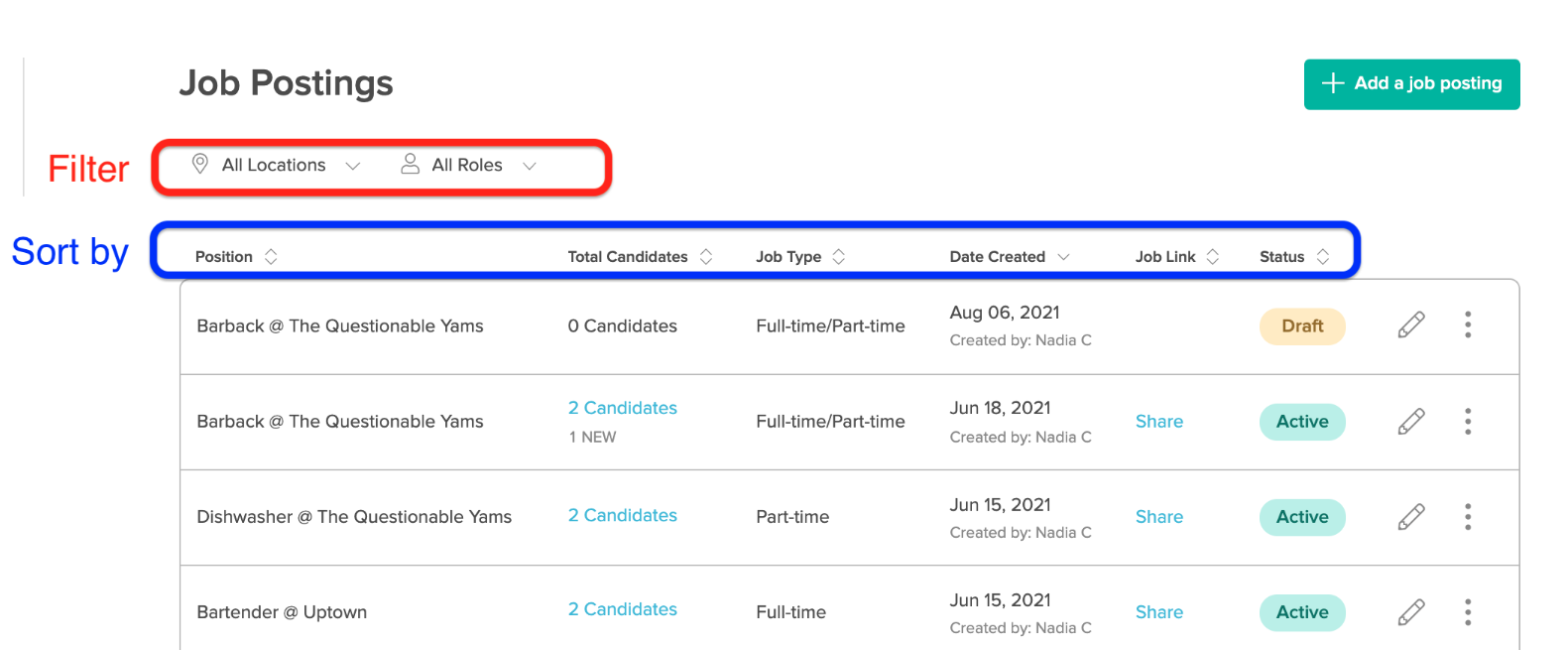Expand the All Locations filter dropdown

(x=275, y=165)
